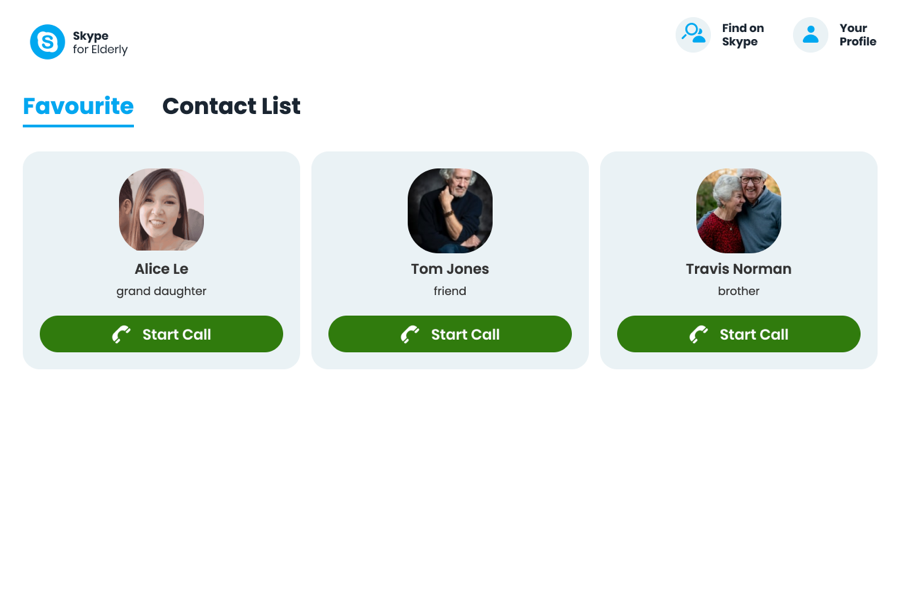Select Tom Jones's profile photo

point(450,210)
